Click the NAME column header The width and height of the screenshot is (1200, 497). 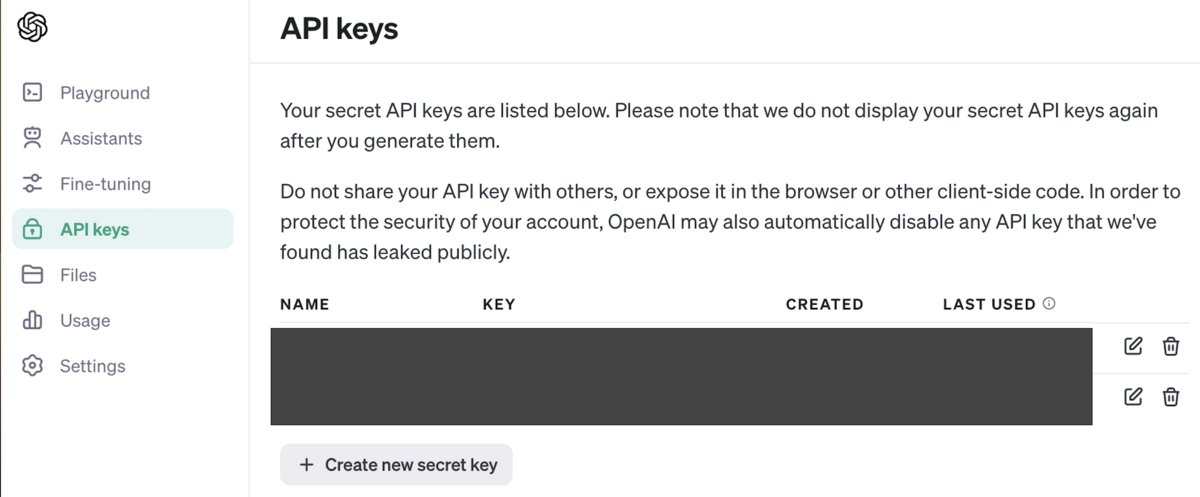coord(305,304)
